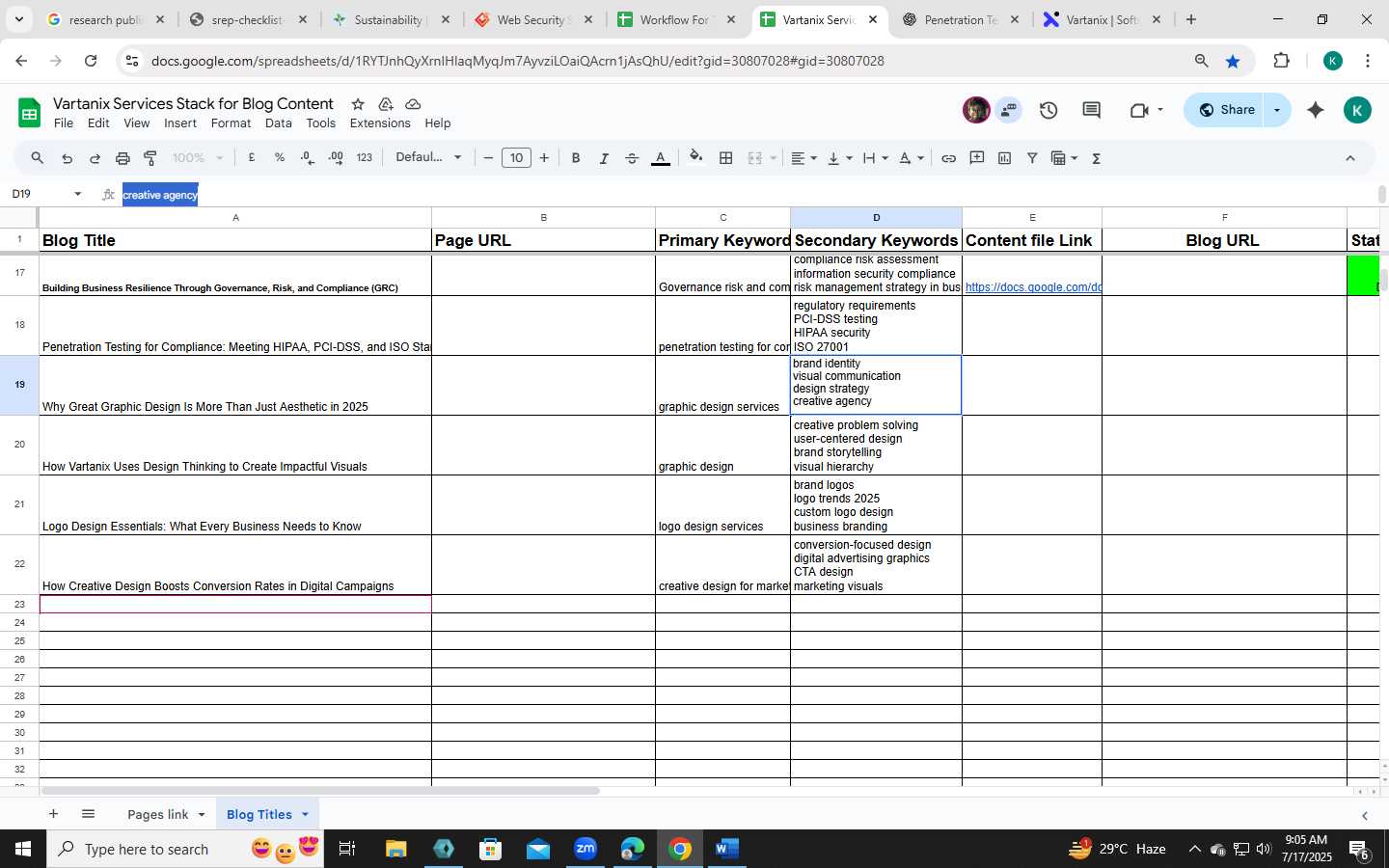Open the text wrapping dropdown

pos(876,158)
